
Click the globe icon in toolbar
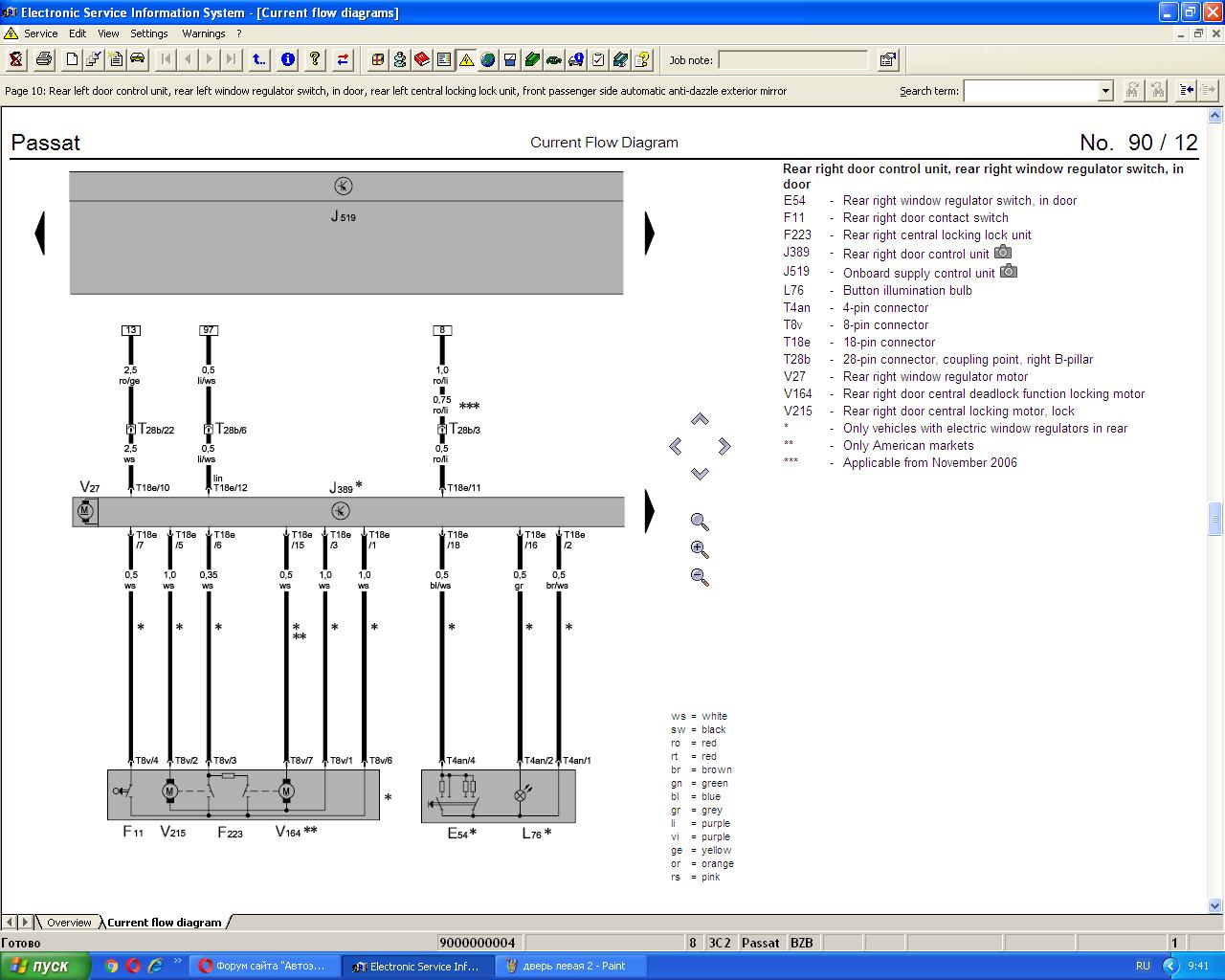488,59
